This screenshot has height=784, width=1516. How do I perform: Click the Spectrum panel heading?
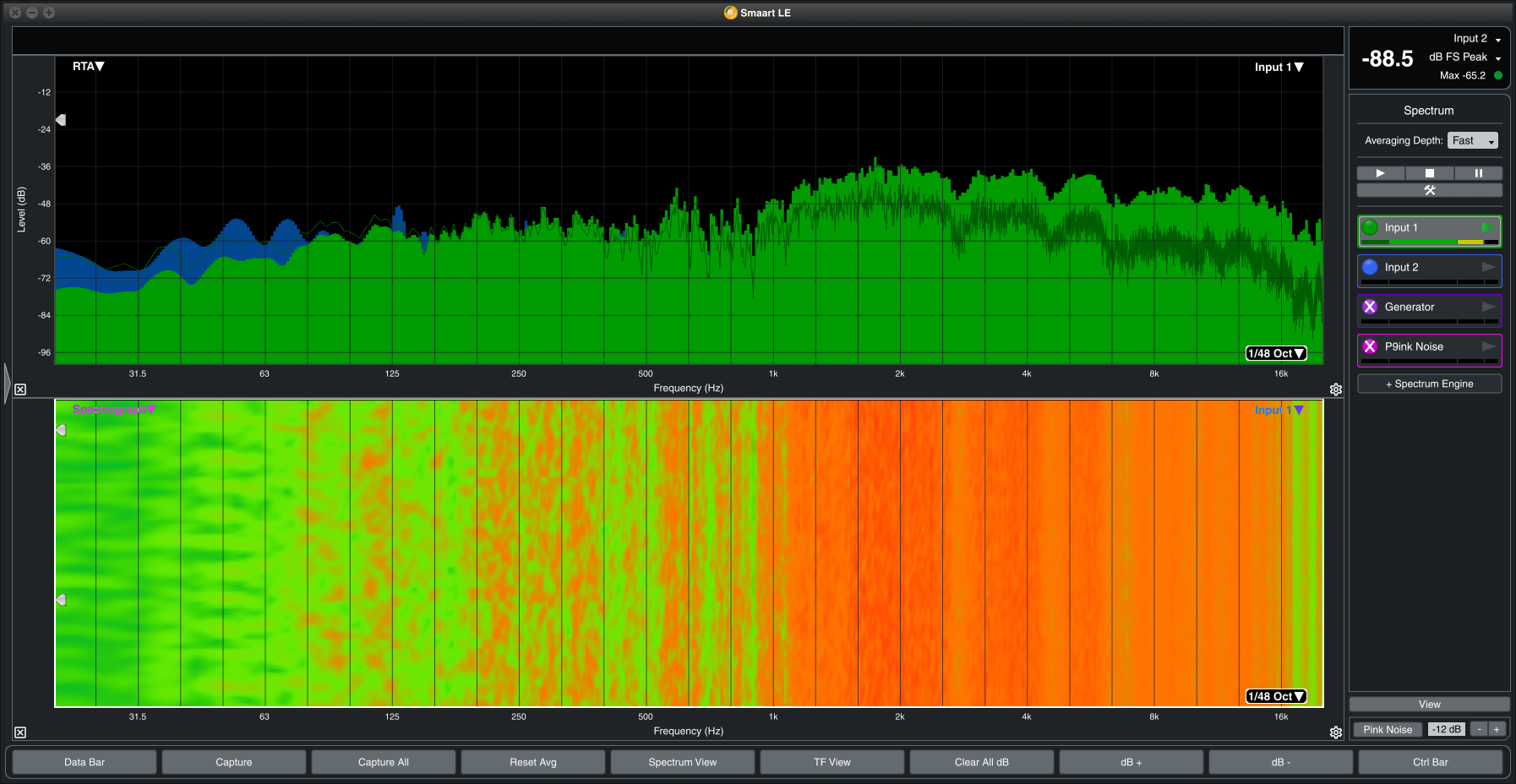coord(1429,111)
